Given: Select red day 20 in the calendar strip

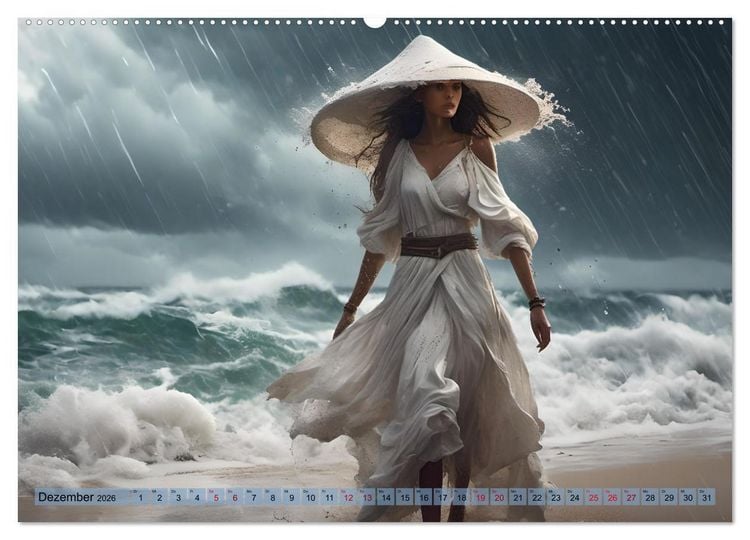Looking at the screenshot, I should pyautogui.click(x=499, y=496).
